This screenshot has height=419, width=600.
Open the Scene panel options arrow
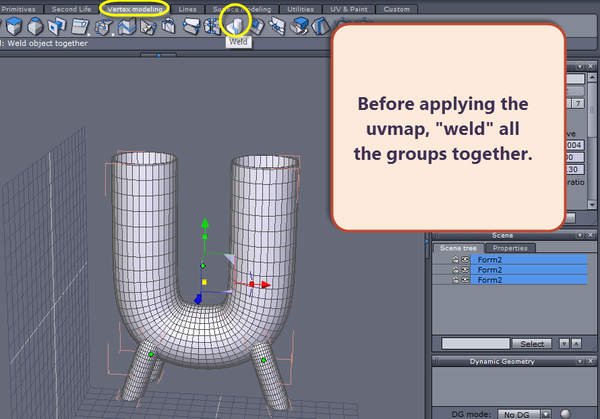(580, 235)
